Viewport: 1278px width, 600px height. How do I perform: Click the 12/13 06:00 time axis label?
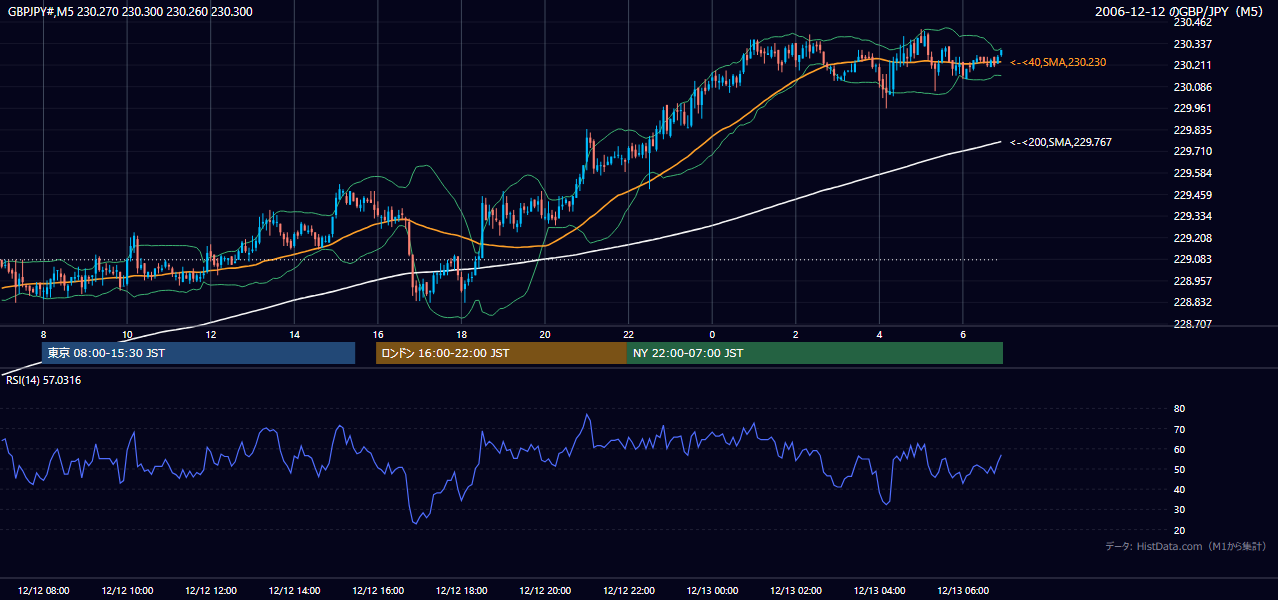[963, 591]
